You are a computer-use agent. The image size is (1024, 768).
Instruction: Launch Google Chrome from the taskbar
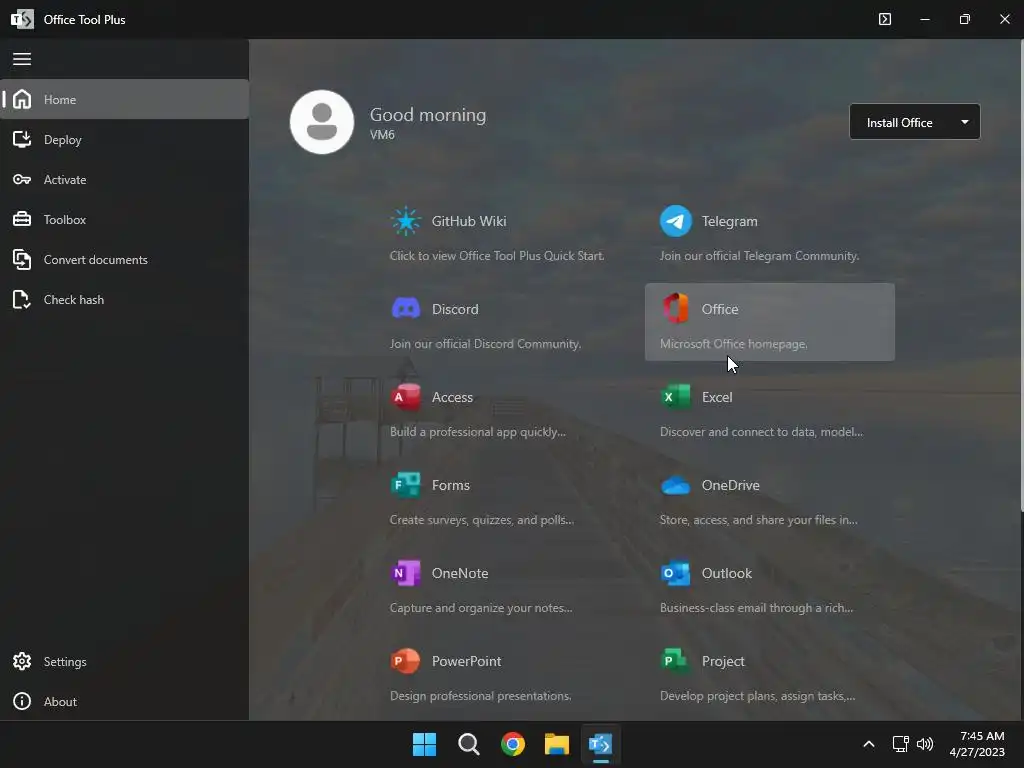pos(513,744)
